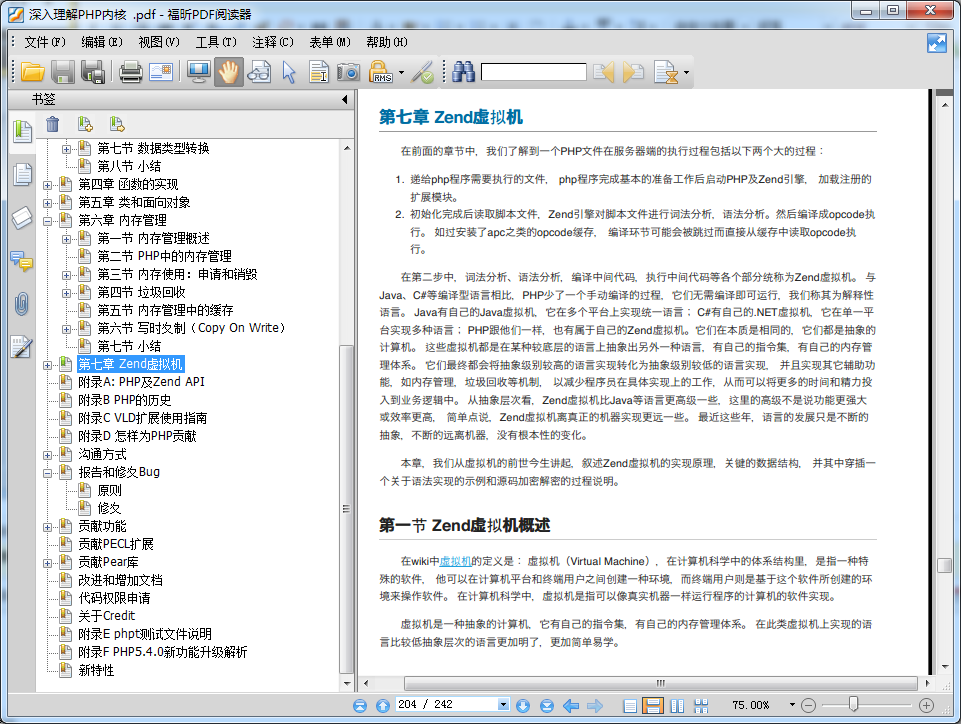The width and height of the screenshot is (961, 724).
Task: Open 注释(C) menu
Action: click(273, 42)
